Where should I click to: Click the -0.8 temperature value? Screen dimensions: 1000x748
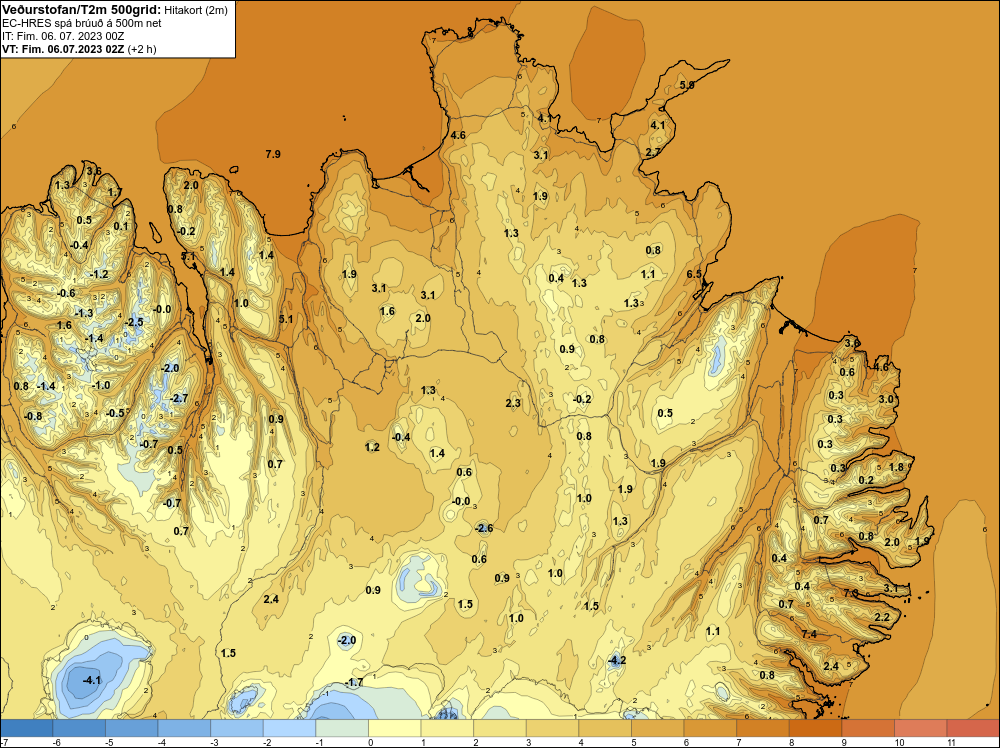33,416
